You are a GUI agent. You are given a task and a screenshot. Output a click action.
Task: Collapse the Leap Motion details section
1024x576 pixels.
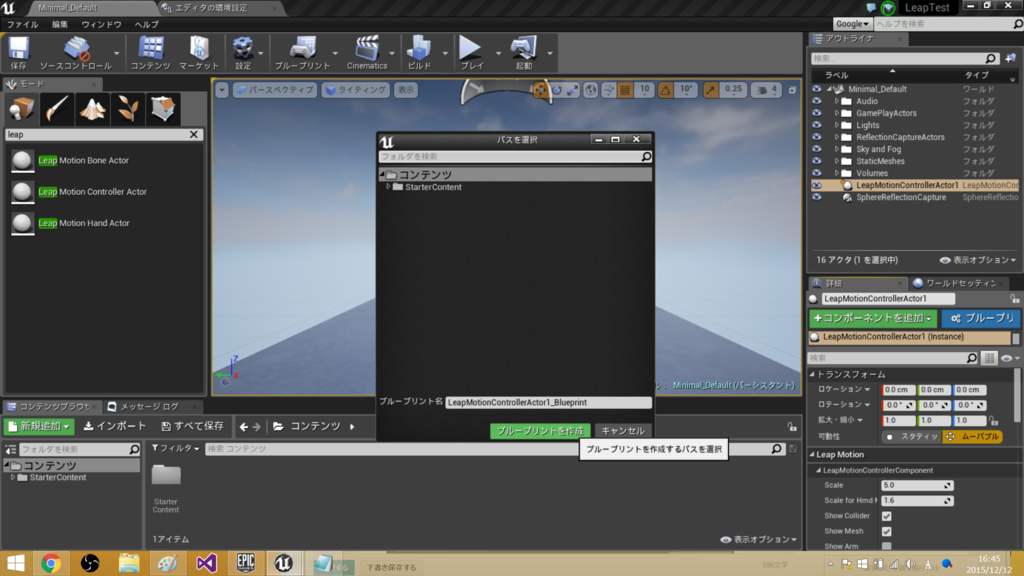[x=812, y=455]
